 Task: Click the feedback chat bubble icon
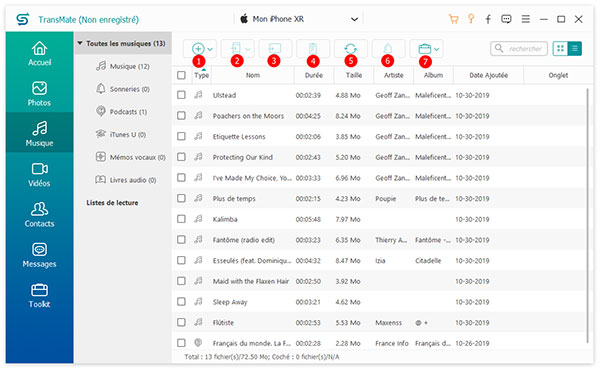coord(506,19)
